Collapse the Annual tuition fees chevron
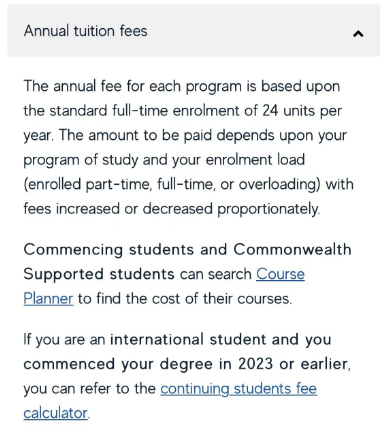Viewport: 388px width, 436px height. 358,34
